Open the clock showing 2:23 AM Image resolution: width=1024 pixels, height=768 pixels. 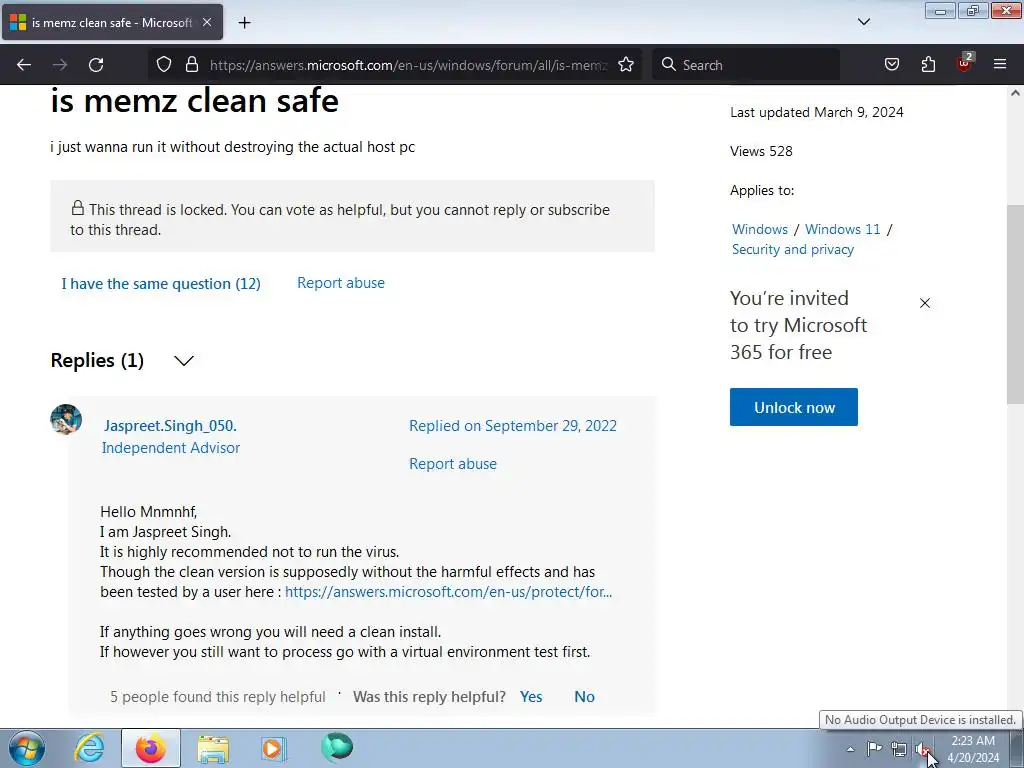(973, 749)
